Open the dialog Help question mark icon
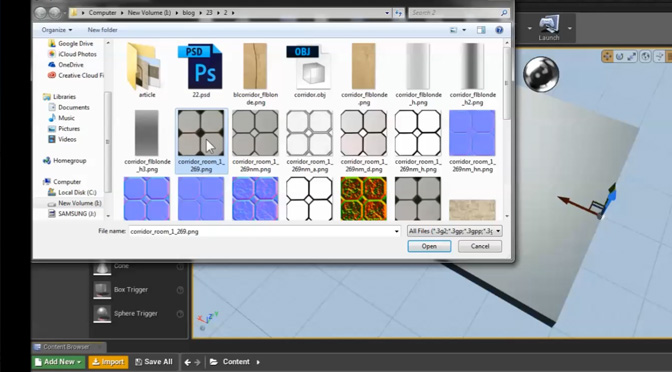The height and width of the screenshot is (372, 672). pos(499,30)
